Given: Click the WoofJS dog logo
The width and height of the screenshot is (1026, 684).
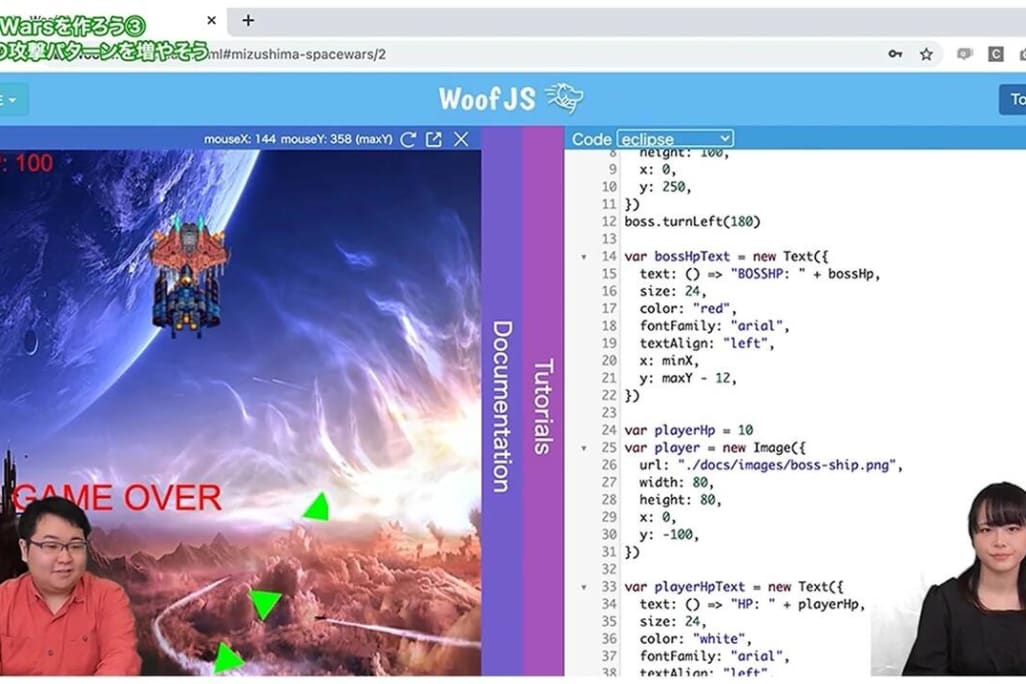Looking at the screenshot, I should tap(565, 98).
